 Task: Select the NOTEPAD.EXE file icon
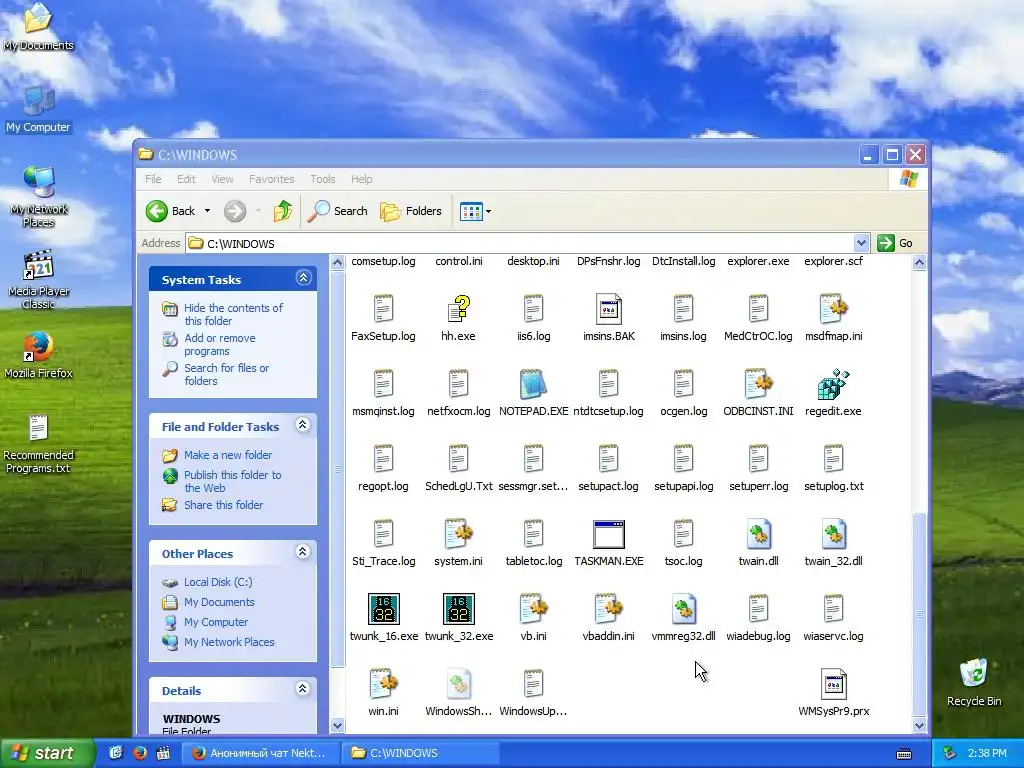tap(533, 384)
